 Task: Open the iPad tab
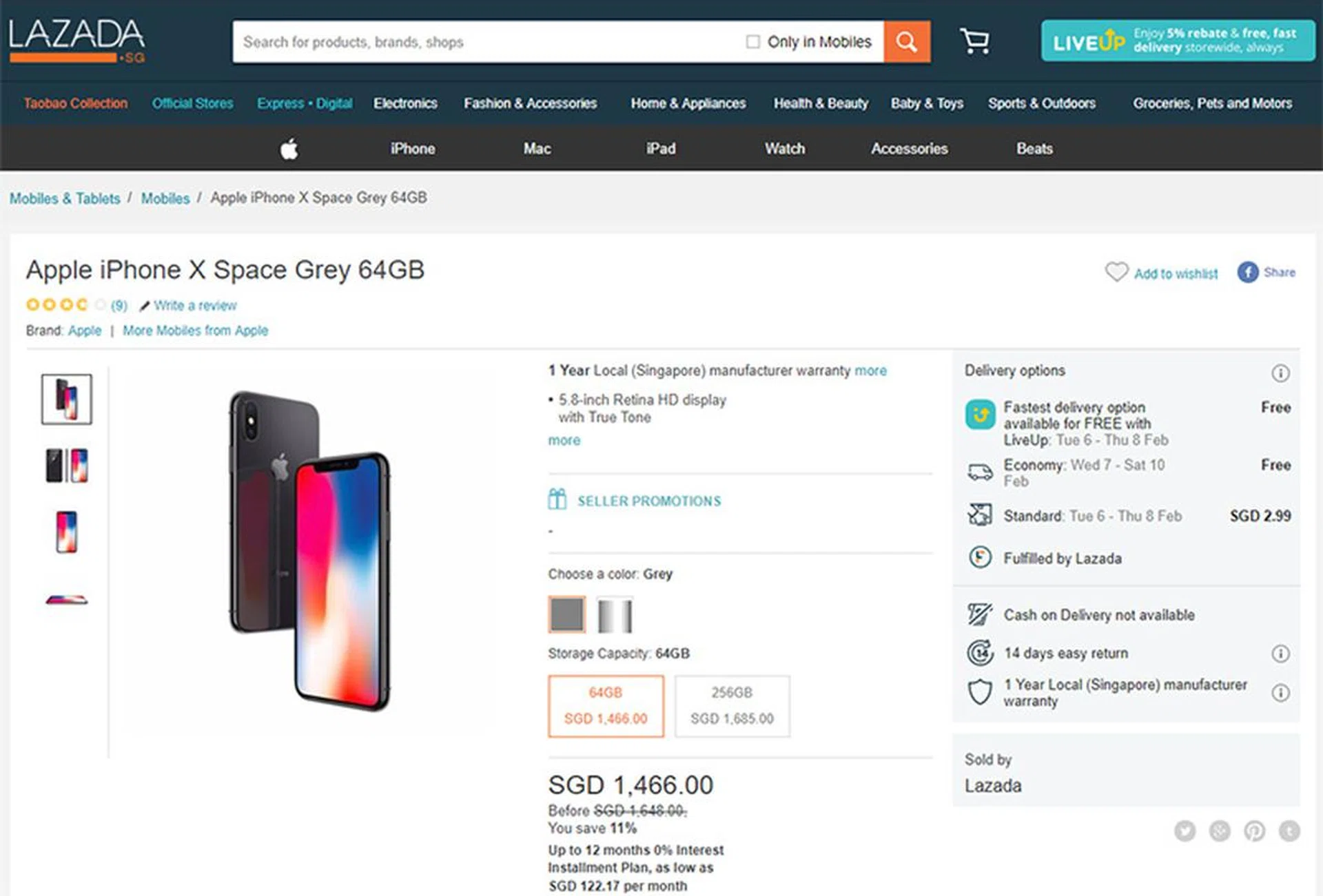click(660, 149)
